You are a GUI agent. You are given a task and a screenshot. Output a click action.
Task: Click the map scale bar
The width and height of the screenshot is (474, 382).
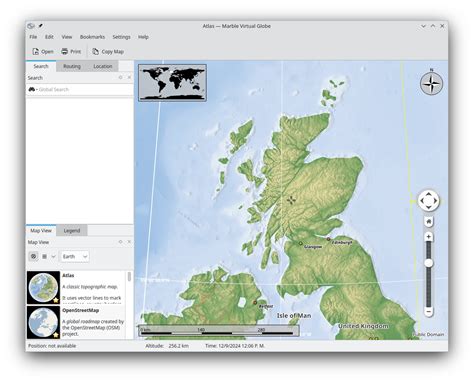219,331
